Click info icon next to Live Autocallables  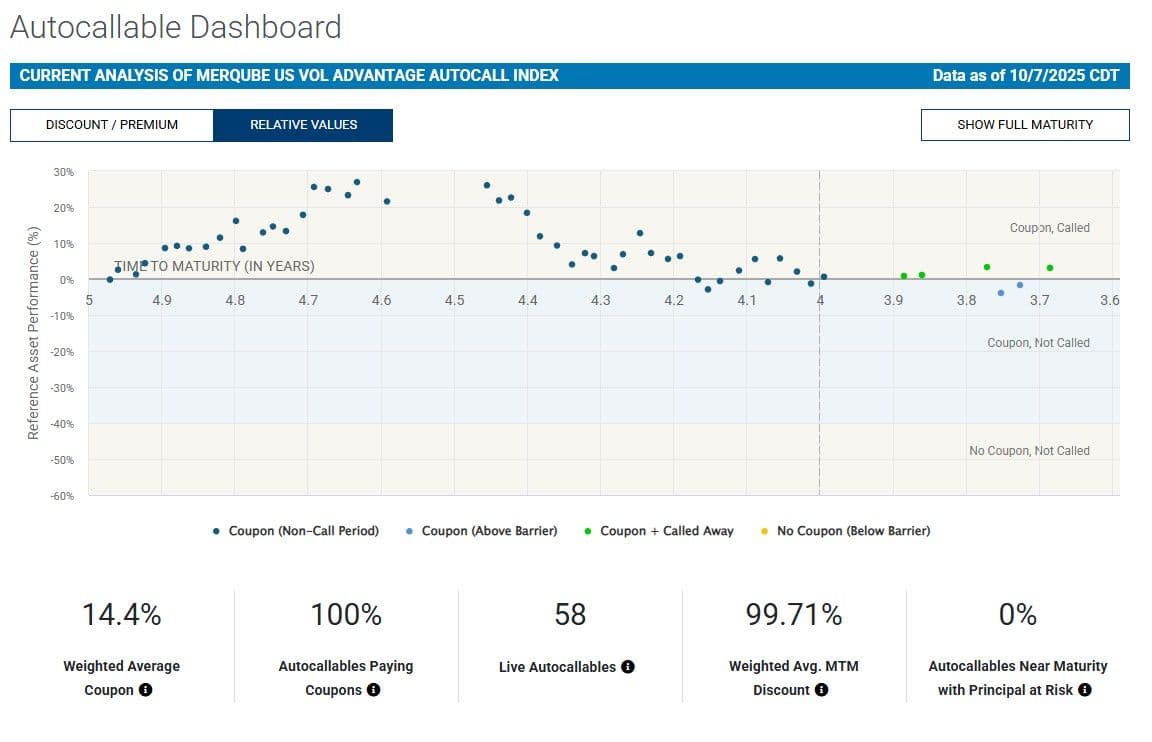[x=628, y=667]
